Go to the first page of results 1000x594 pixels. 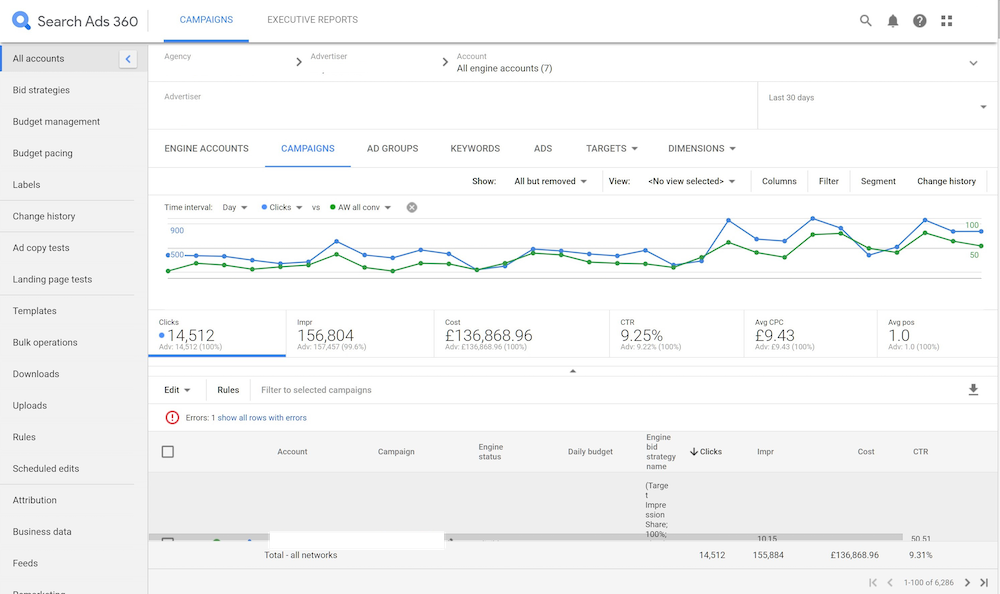(872, 583)
